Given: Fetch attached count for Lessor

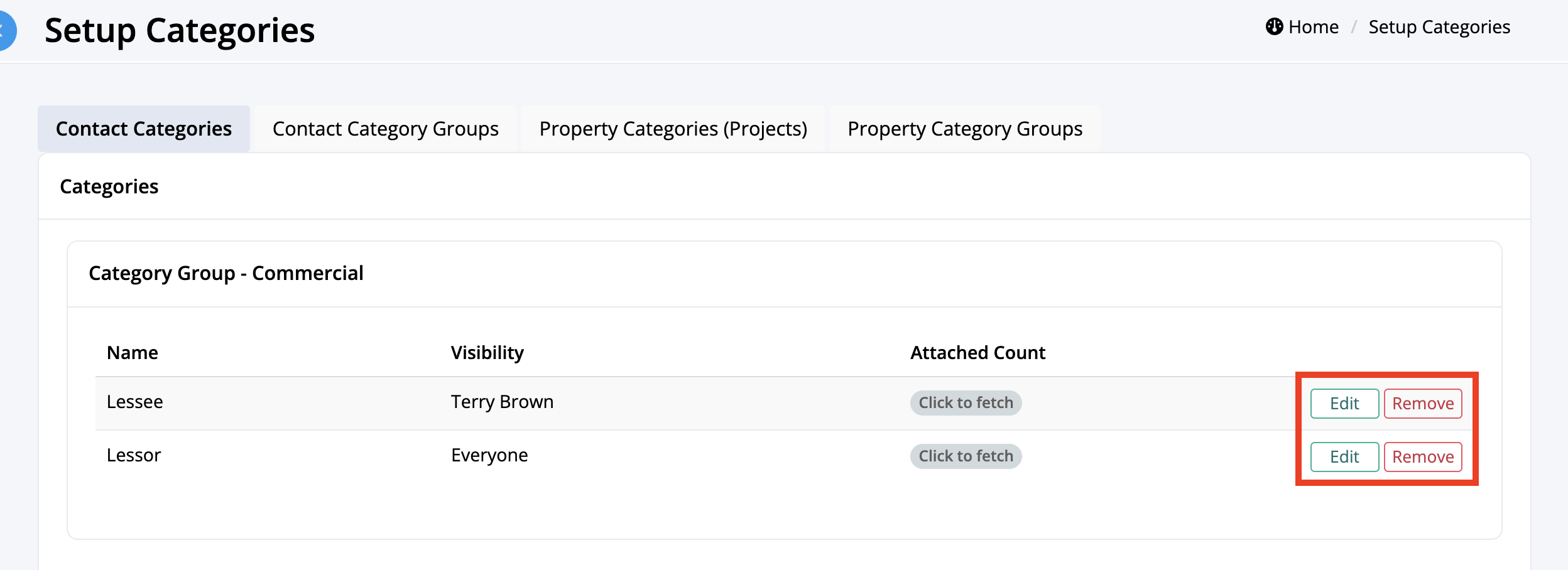Looking at the screenshot, I should point(966,456).
